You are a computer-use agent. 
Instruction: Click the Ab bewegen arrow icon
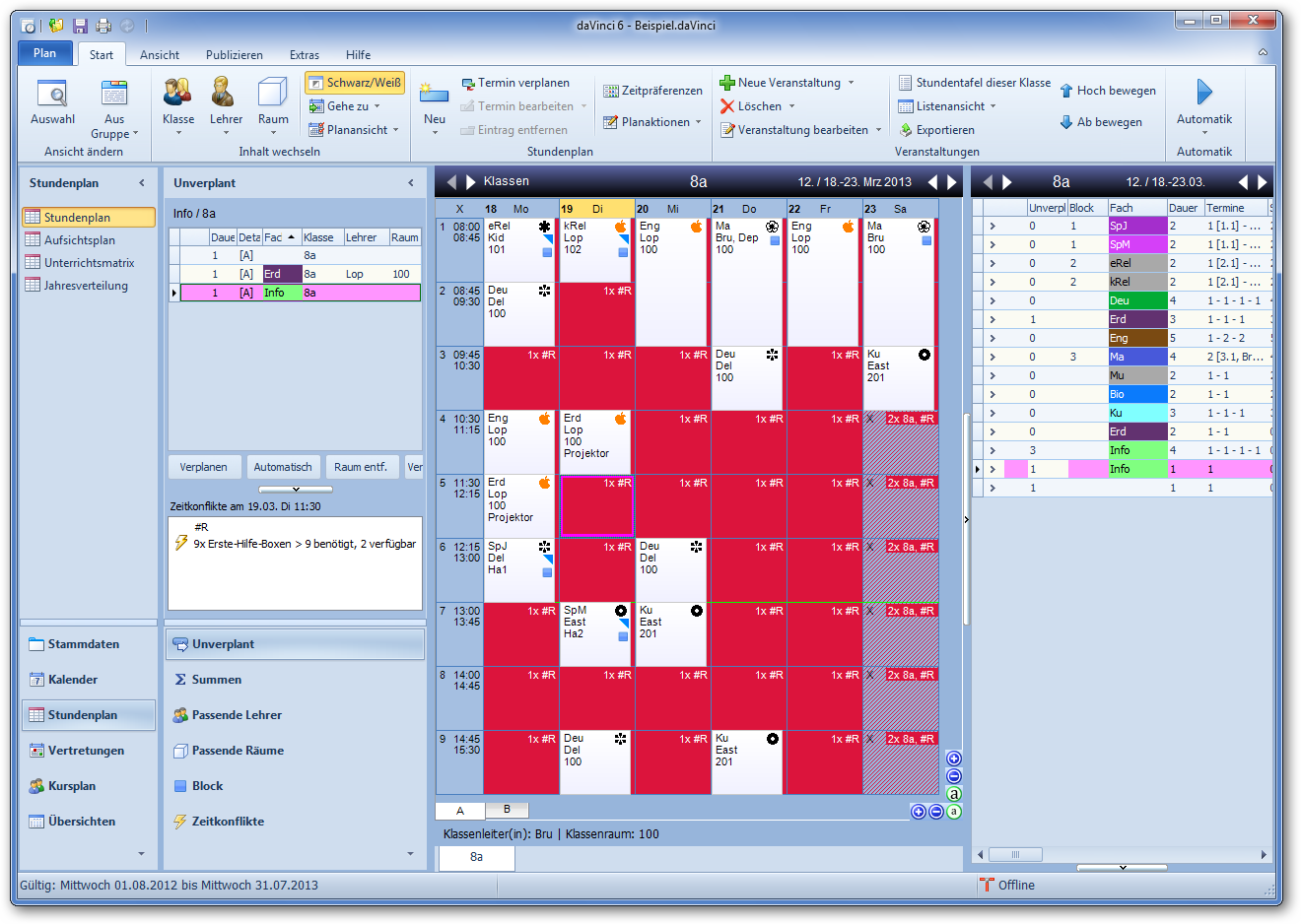(1066, 122)
